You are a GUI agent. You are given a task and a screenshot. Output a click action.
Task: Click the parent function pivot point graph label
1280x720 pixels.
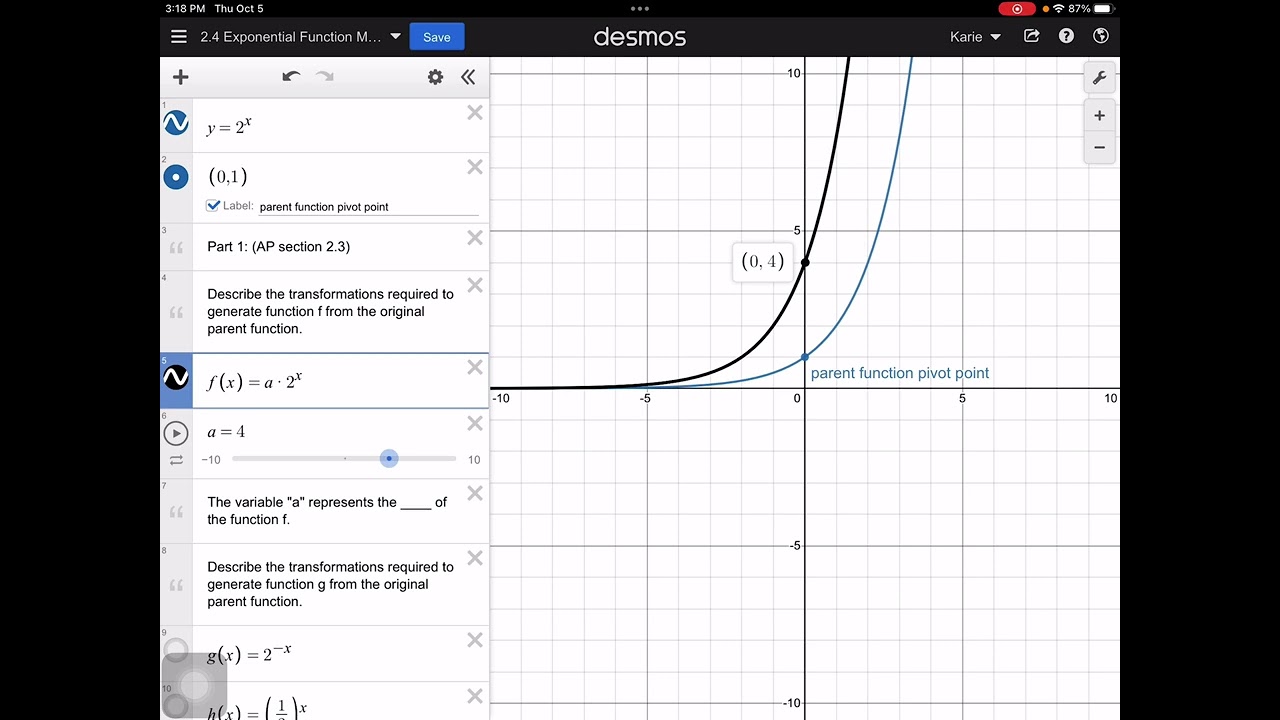(900, 373)
